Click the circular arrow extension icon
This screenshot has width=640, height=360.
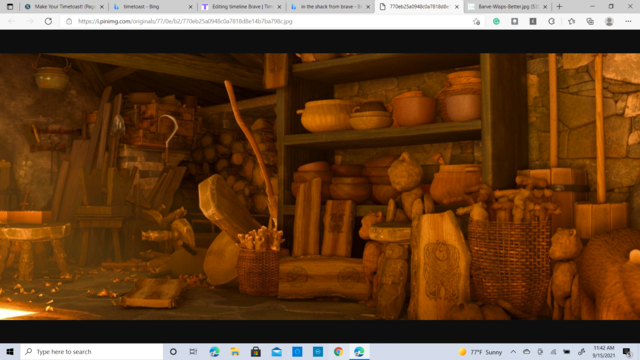[x=551, y=21]
